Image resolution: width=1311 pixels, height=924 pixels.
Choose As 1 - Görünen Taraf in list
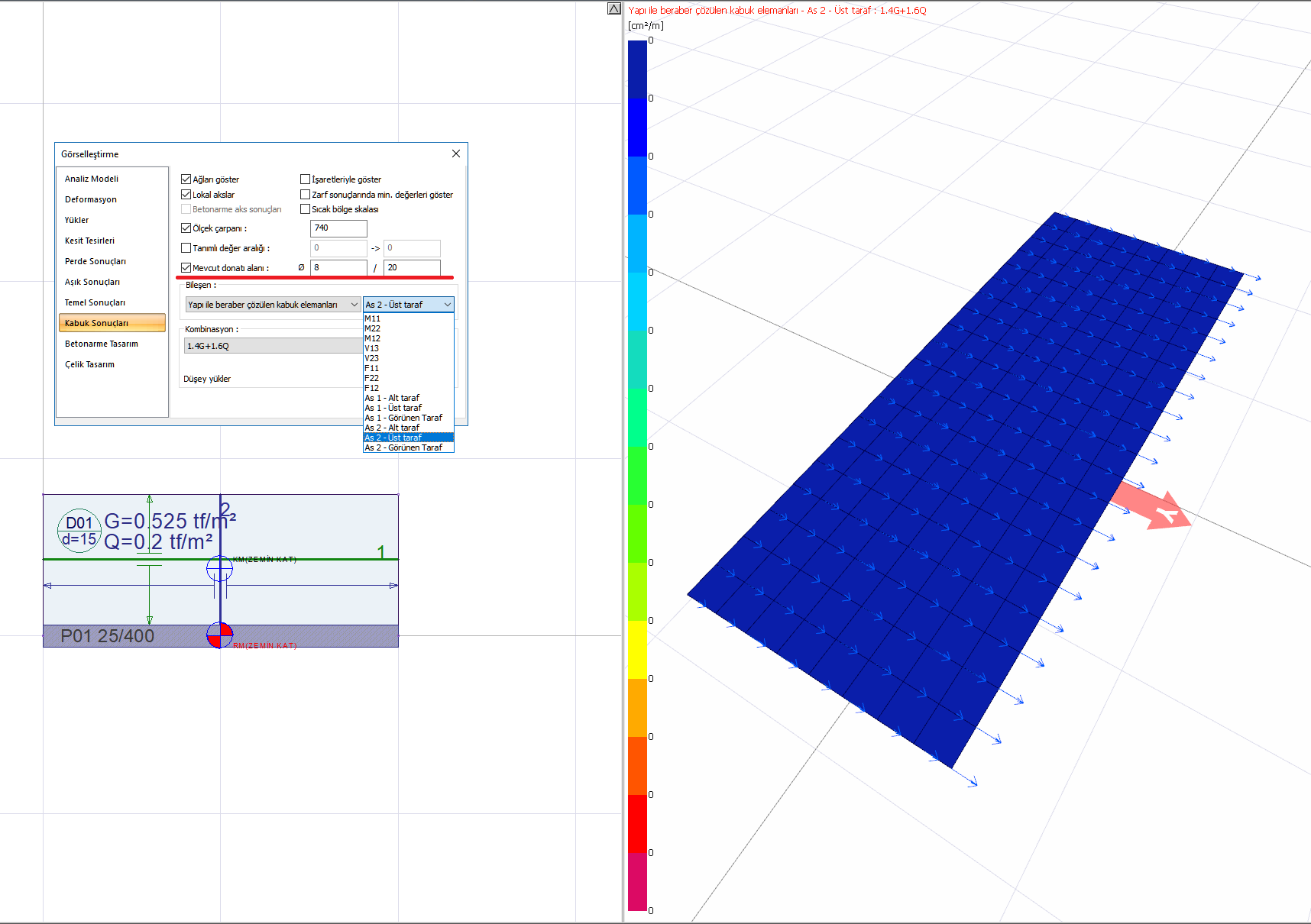click(403, 418)
